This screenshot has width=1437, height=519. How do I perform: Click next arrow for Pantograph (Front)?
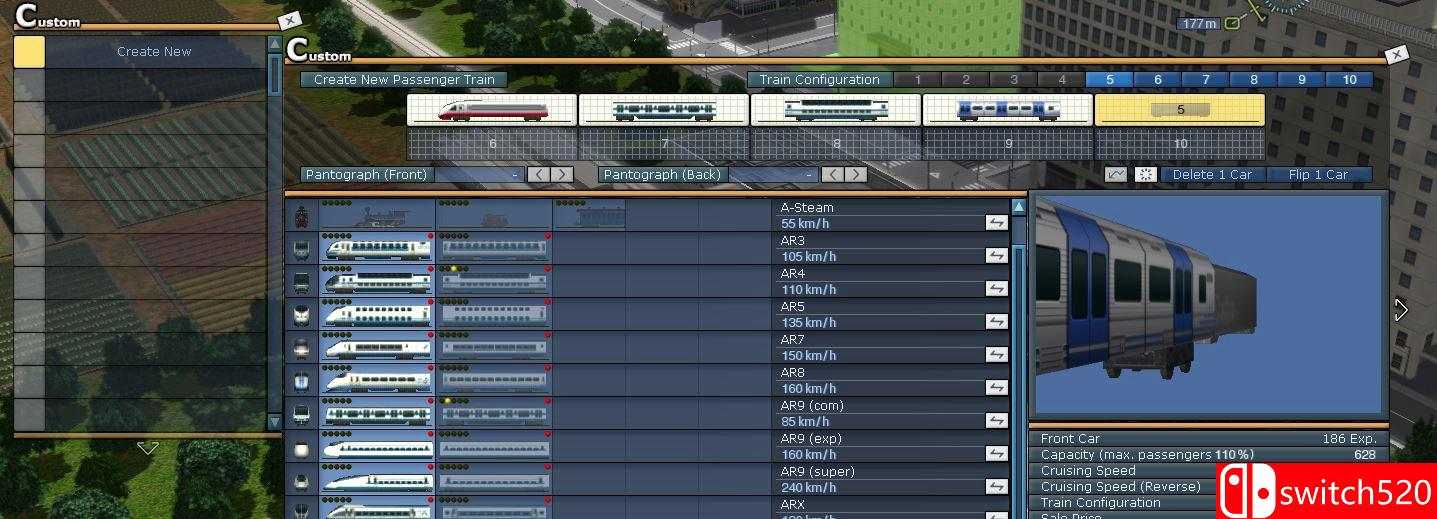pos(563,174)
